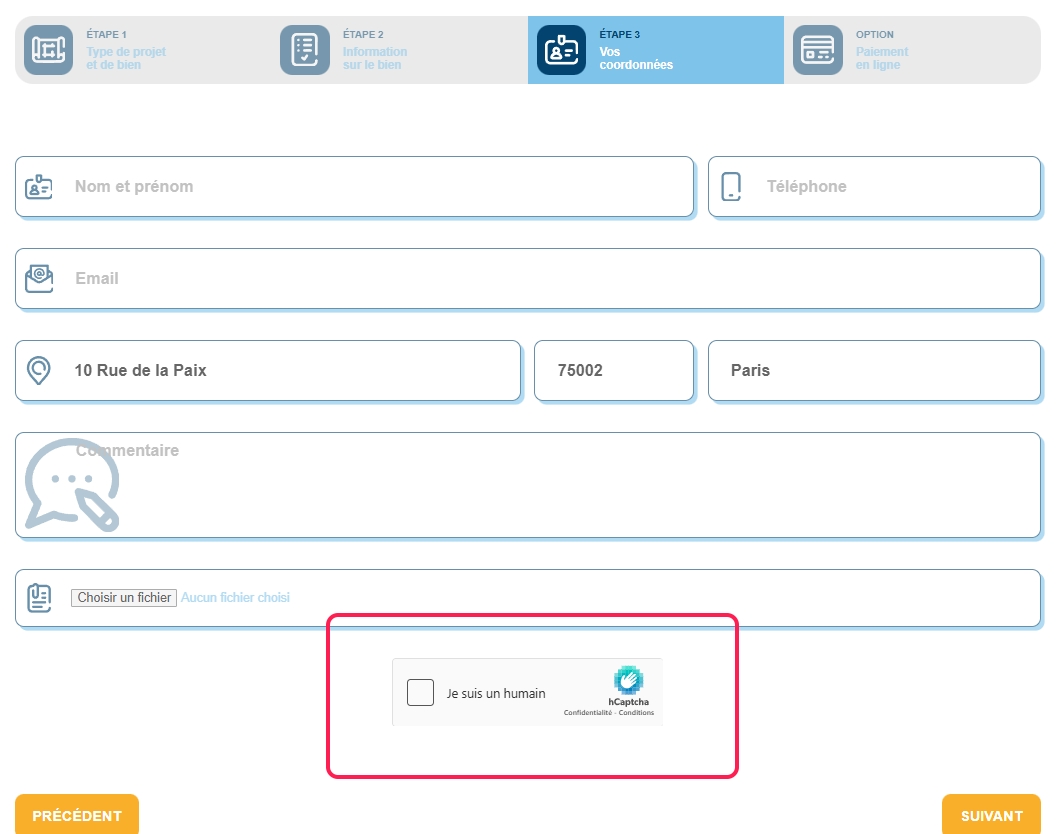This screenshot has height=834, width=1056.
Task: Click the blueprint icon for Étape 1
Action: [x=49, y=50]
